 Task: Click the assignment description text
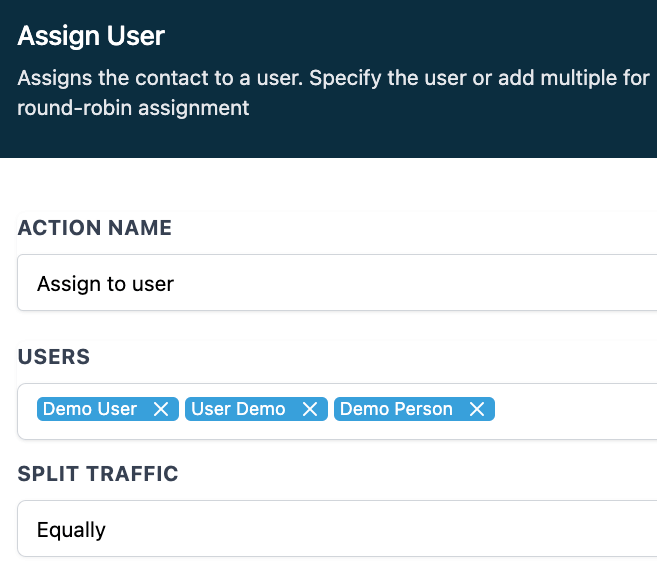pyautogui.click(x=333, y=78)
